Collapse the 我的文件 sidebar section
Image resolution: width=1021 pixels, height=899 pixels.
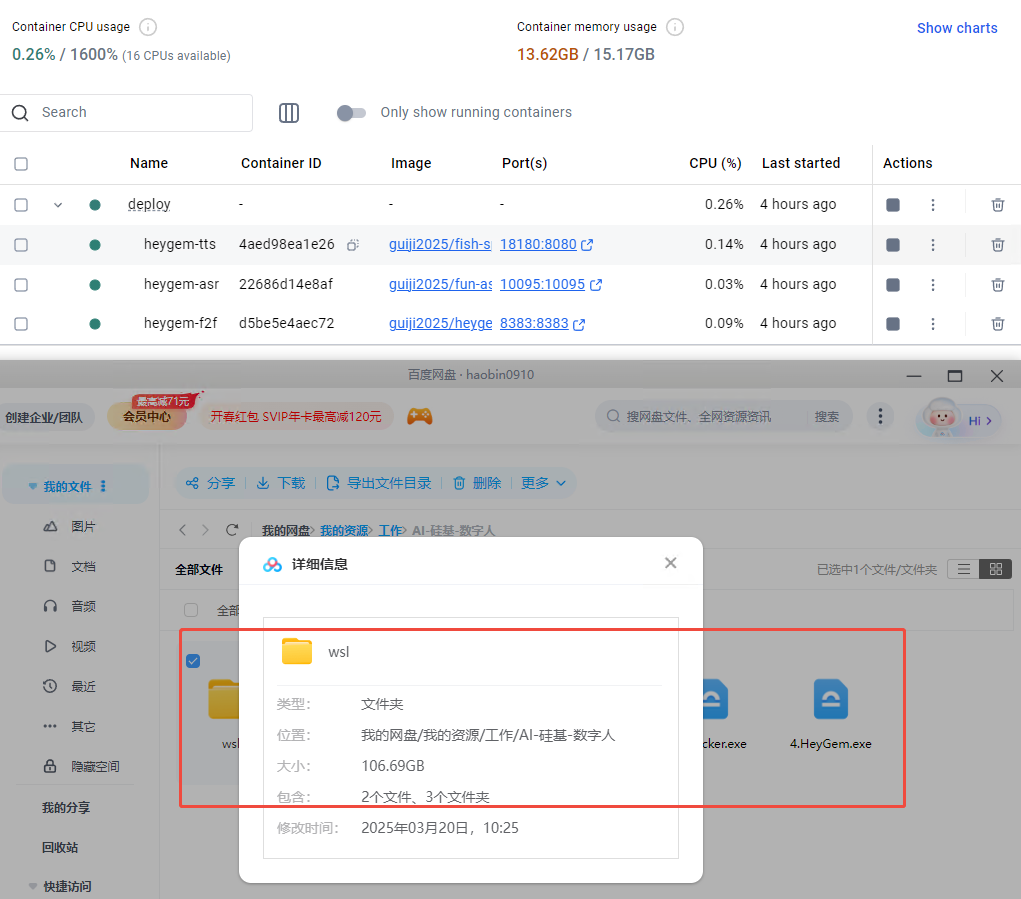tap(33, 487)
